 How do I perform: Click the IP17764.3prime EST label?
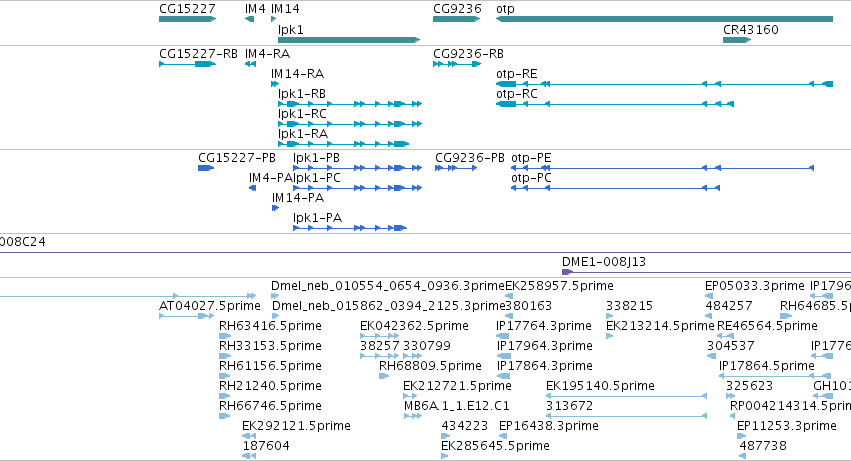544,326
